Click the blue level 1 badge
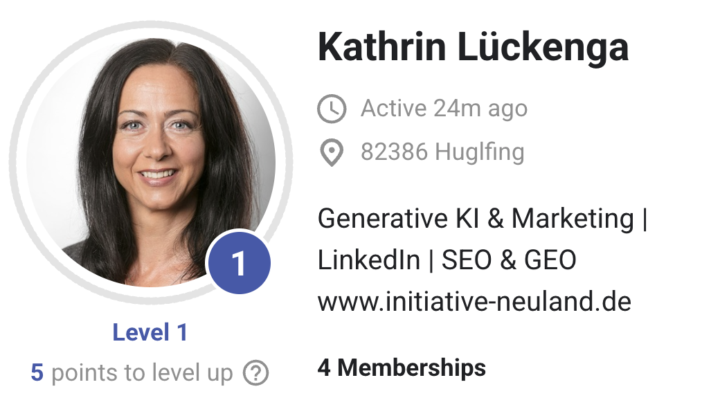This screenshot has height=407, width=720. tap(238, 264)
